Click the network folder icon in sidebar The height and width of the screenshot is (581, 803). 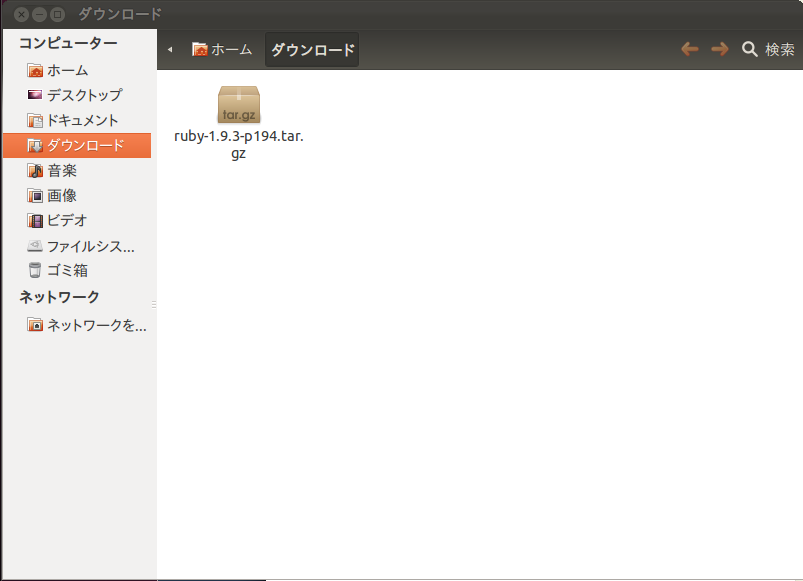(35, 325)
